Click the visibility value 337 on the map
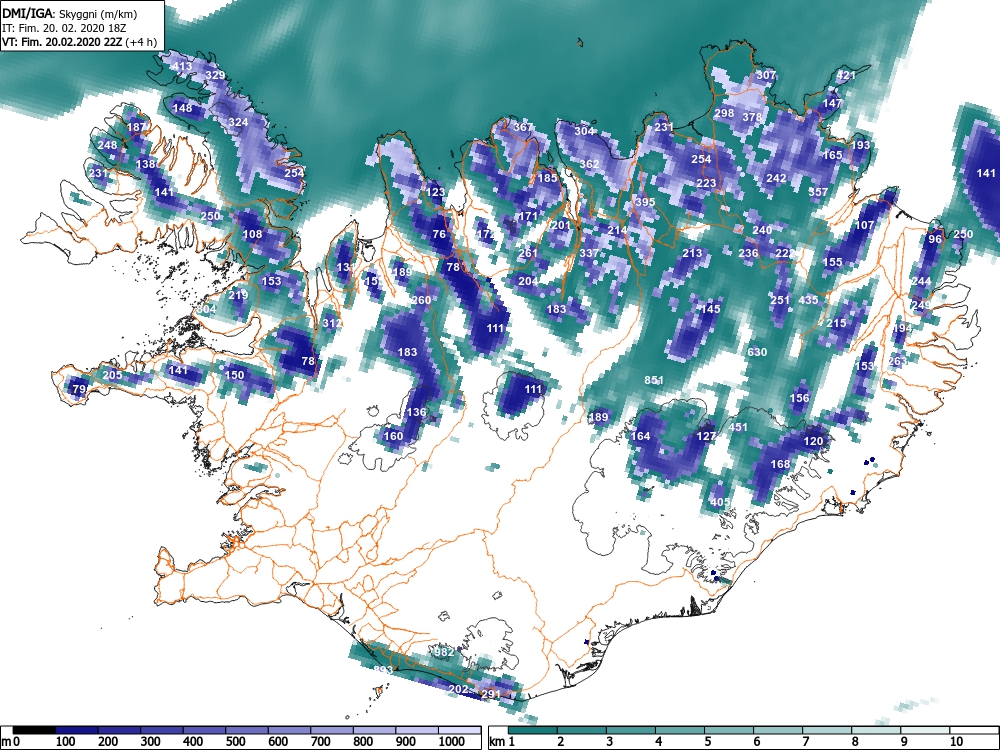 tap(589, 253)
